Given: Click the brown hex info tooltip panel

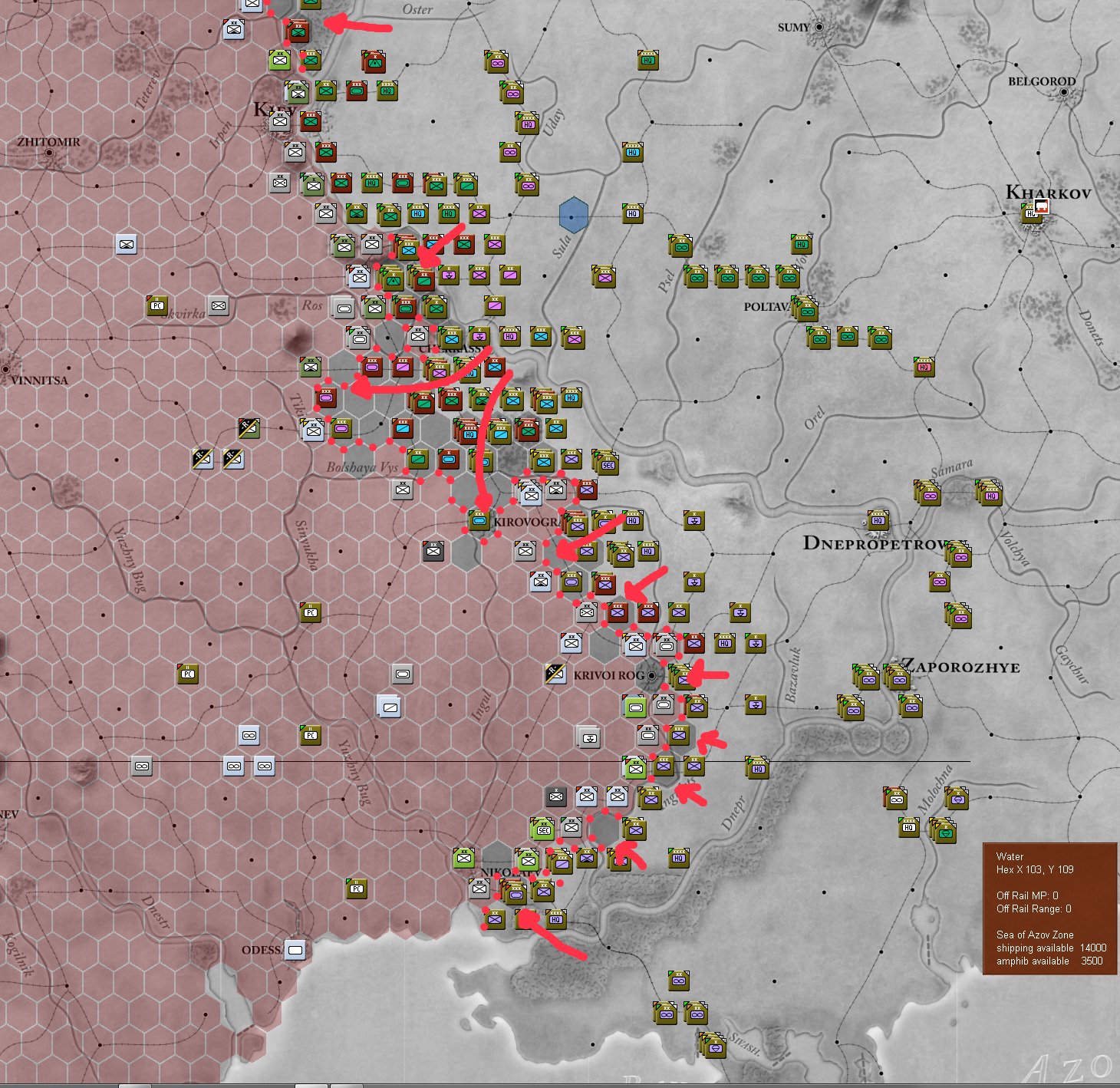Looking at the screenshot, I should point(1049,908).
